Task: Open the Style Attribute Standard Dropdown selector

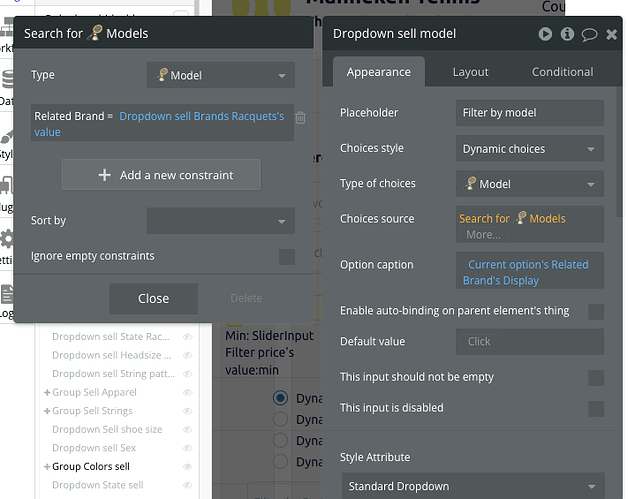Action: [473, 487]
